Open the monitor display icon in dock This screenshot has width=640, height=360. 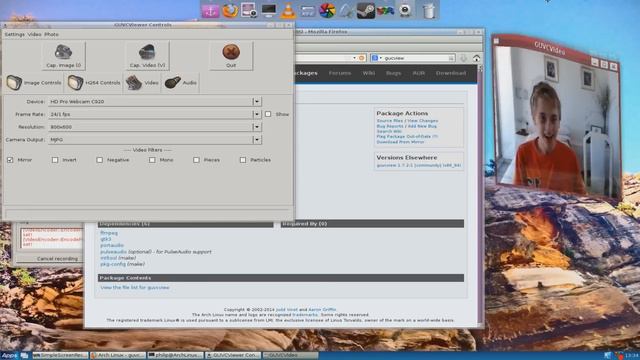point(269,10)
